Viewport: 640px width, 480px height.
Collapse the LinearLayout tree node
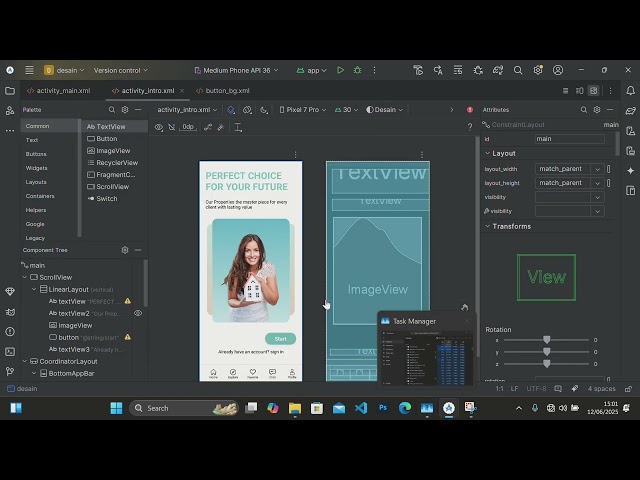click(x=33, y=289)
